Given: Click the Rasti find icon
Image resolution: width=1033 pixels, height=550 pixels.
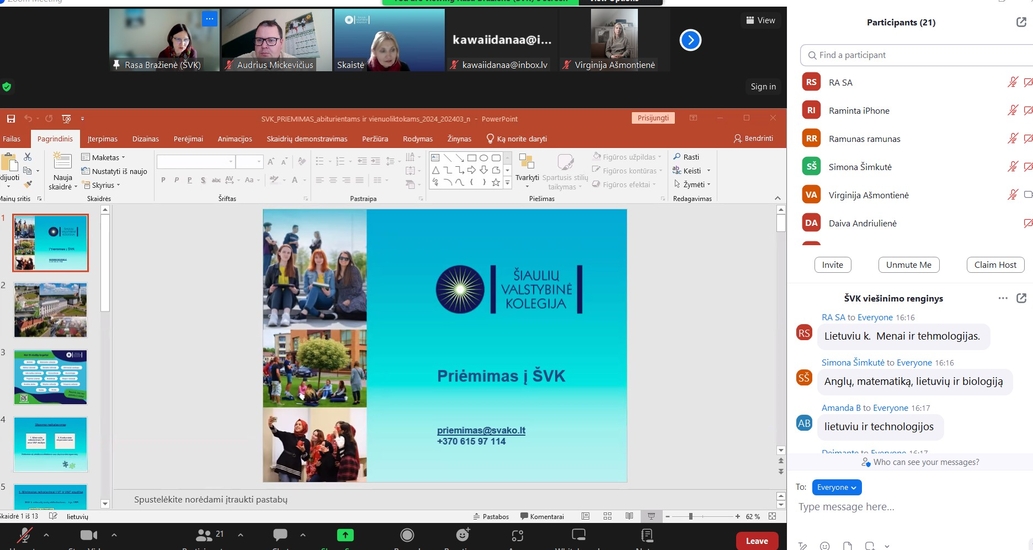Looking at the screenshot, I should [686, 157].
